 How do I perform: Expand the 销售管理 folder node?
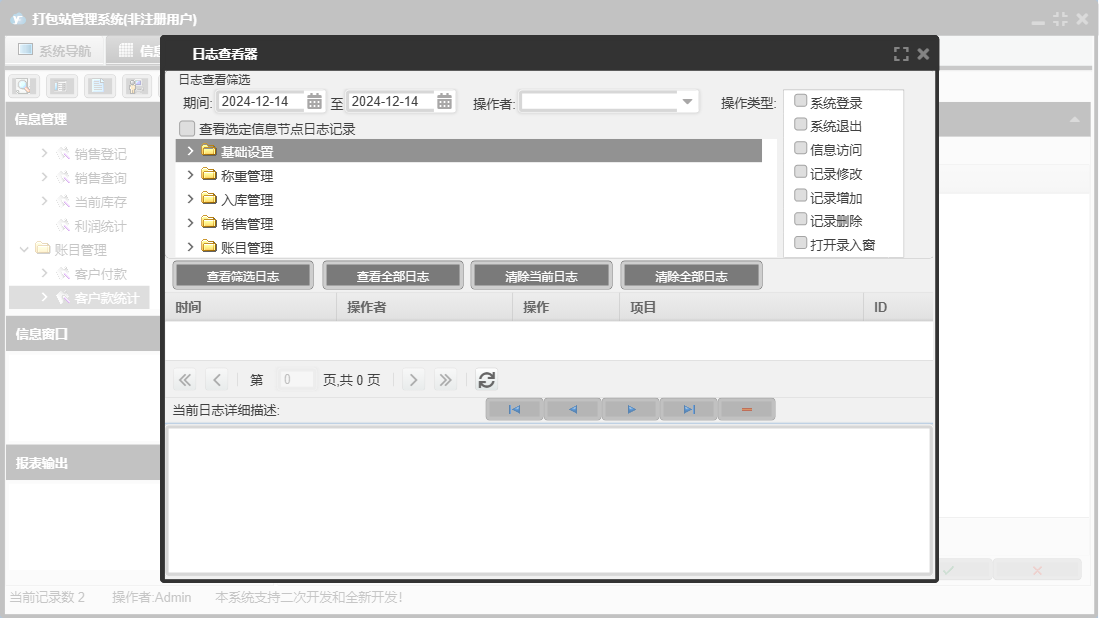click(x=190, y=223)
